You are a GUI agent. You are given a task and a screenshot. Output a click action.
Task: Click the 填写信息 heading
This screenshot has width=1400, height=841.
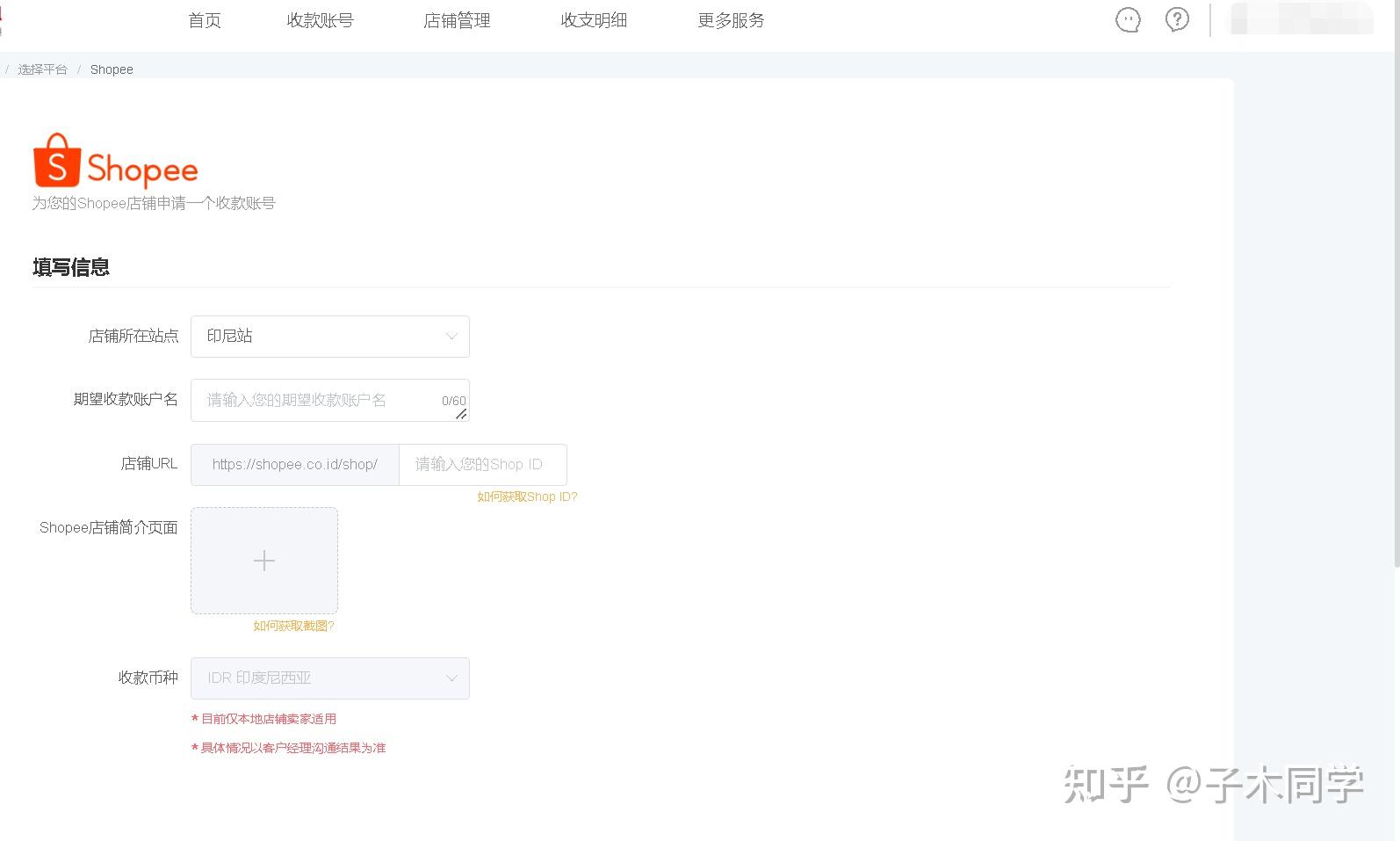click(x=71, y=267)
